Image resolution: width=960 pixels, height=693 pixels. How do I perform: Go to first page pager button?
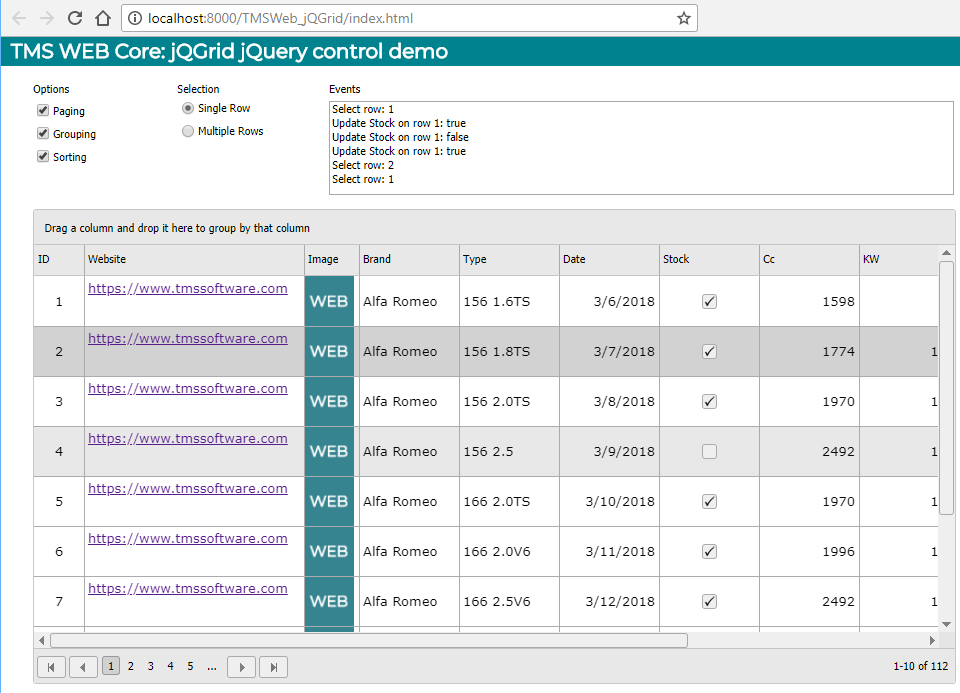pyautogui.click(x=51, y=667)
